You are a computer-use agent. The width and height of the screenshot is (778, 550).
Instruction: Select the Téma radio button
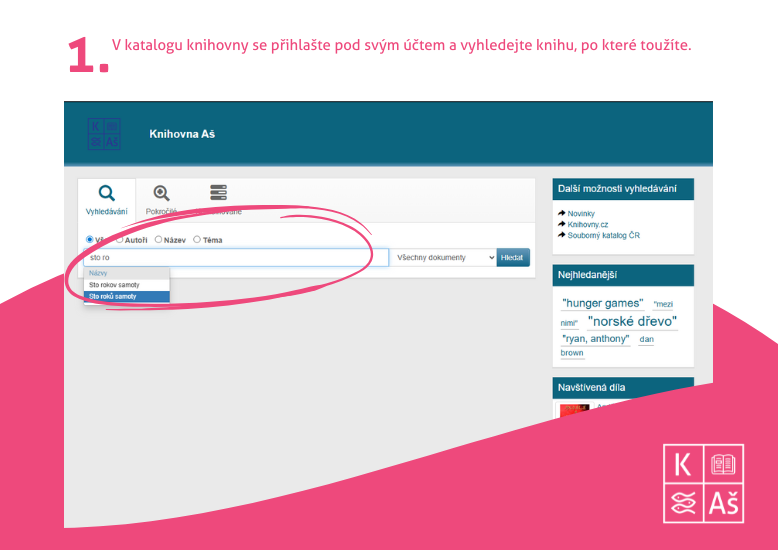tap(197, 240)
